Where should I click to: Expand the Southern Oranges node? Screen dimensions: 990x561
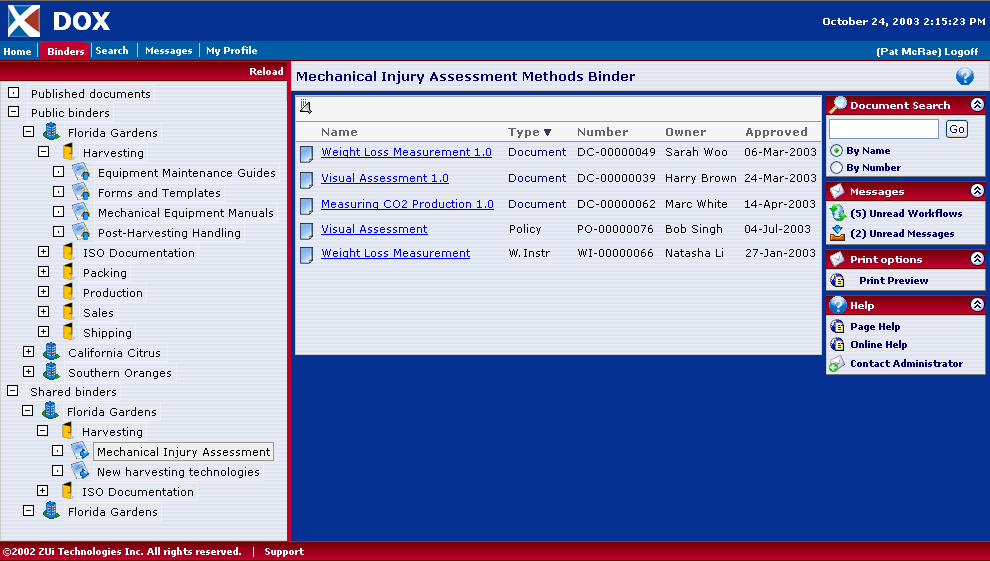point(28,371)
